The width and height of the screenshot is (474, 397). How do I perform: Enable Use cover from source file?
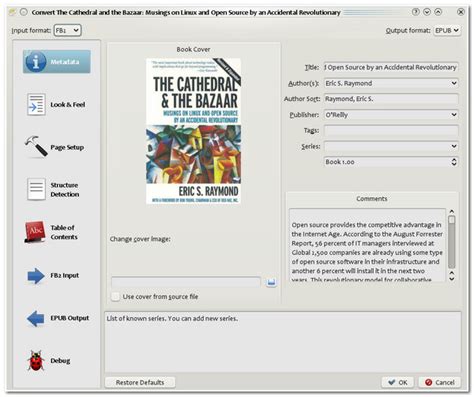(115, 296)
